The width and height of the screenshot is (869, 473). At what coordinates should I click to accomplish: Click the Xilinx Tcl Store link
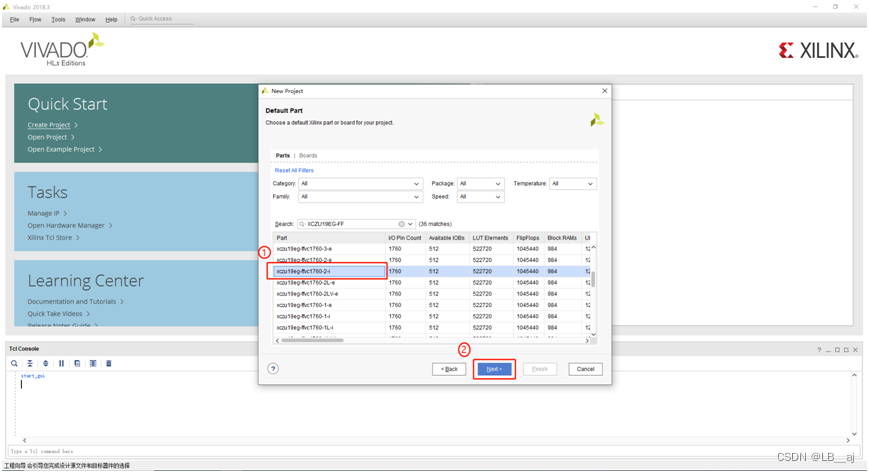(x=50, y=238)
